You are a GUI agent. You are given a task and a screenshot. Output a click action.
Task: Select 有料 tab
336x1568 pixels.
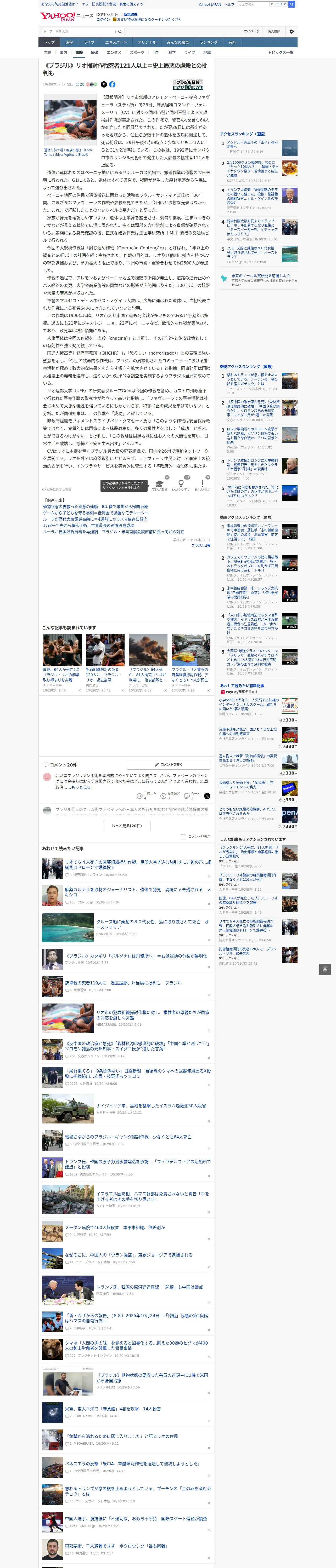click(232, 43)
